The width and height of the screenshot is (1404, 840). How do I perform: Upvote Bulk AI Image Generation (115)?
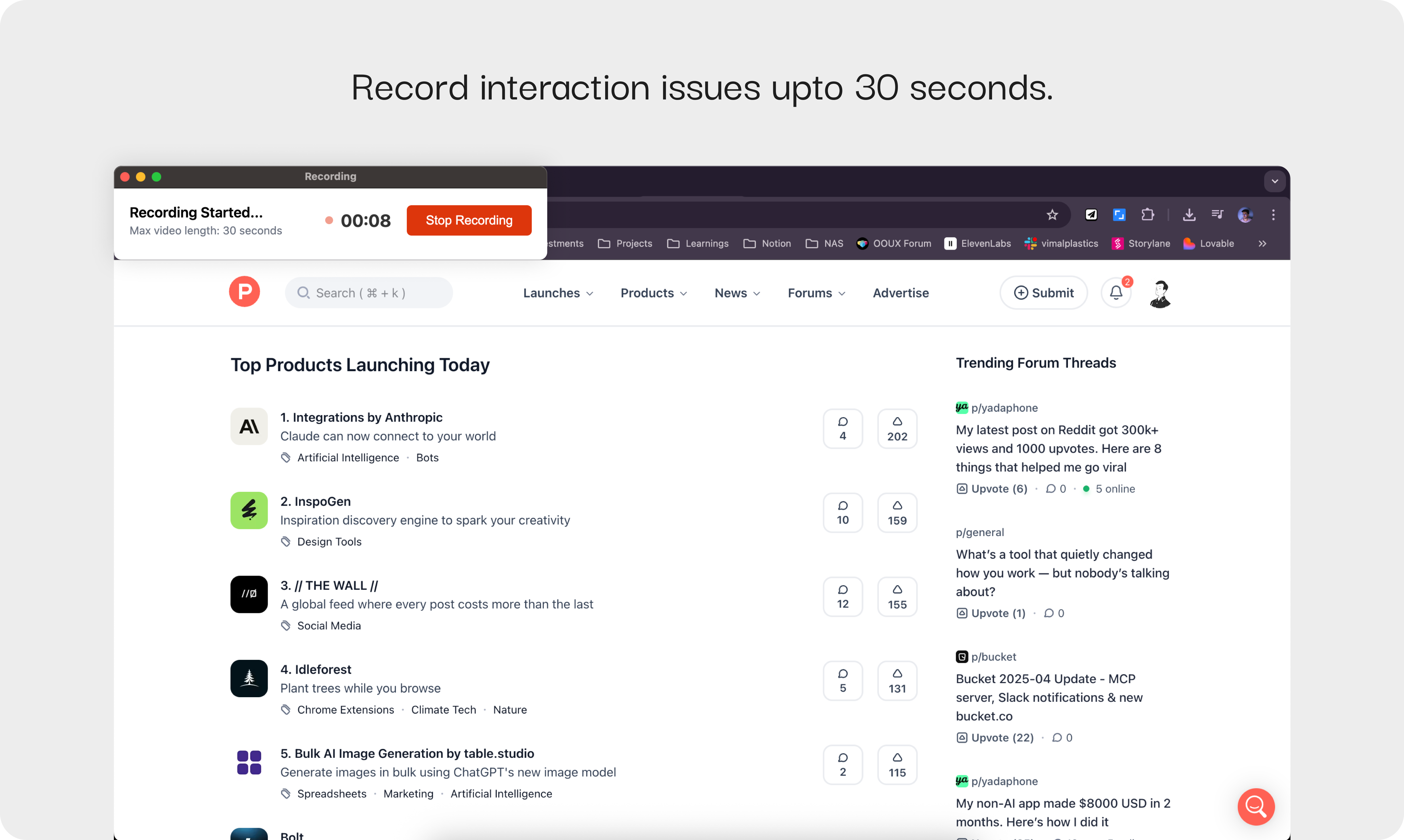[897, 765]
